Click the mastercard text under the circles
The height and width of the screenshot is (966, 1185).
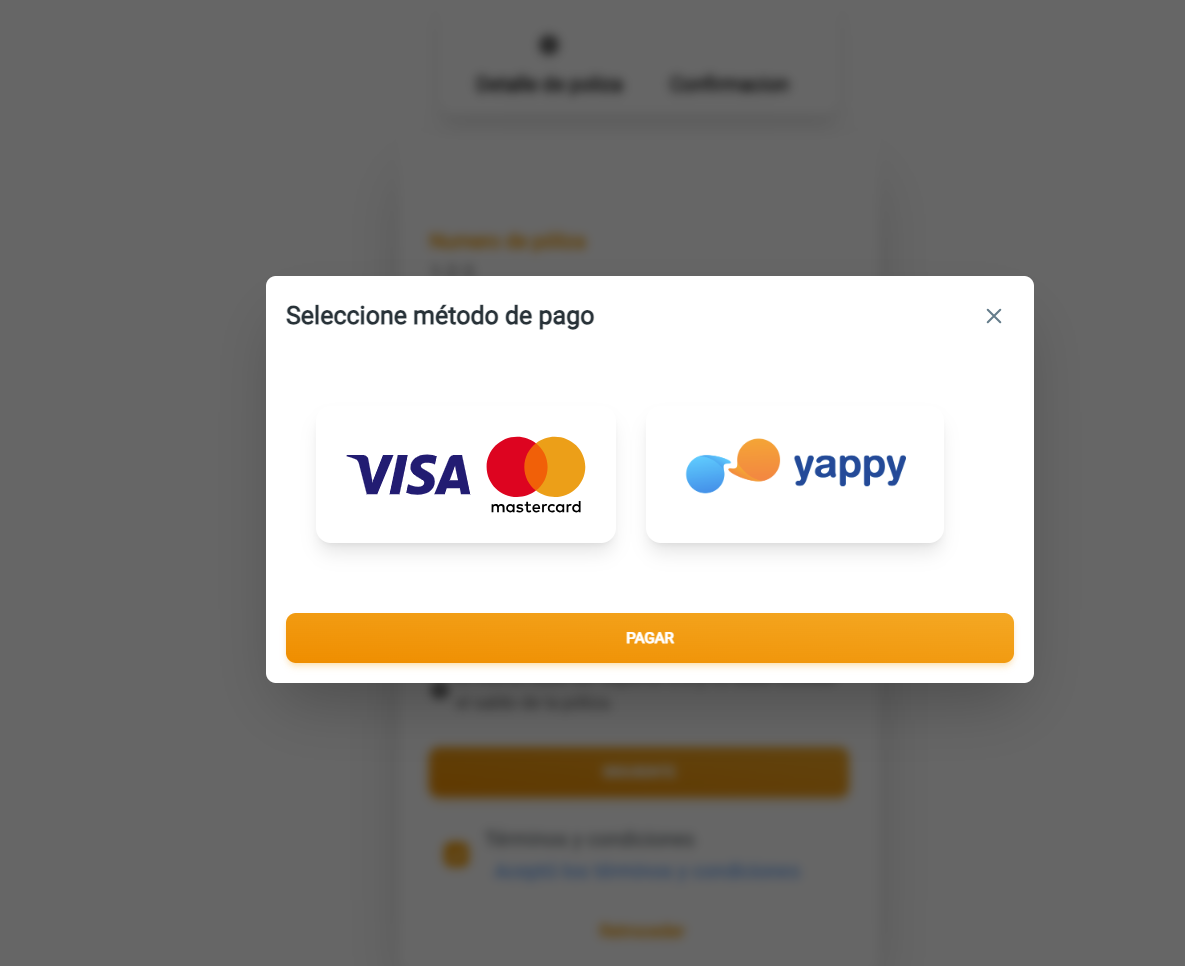click(x=536, y=507)
